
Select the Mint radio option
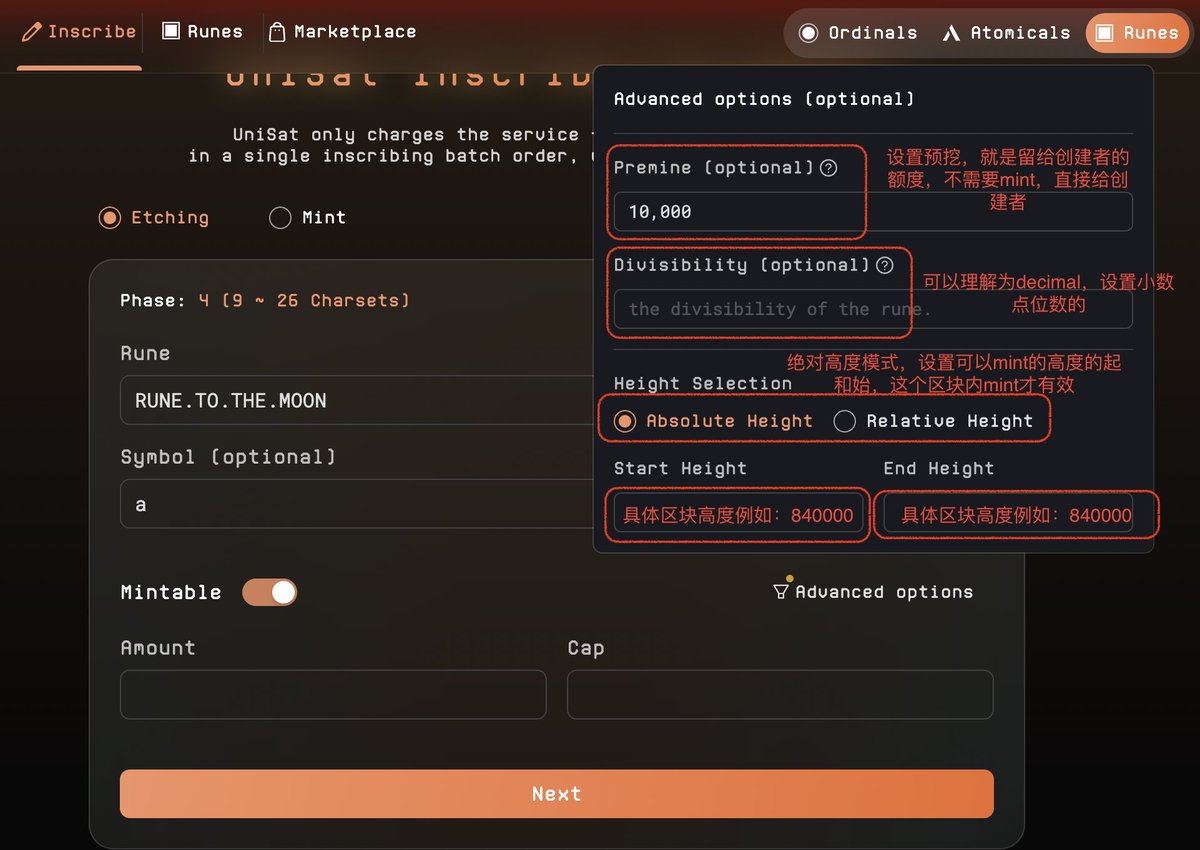[x=308, y=218]
